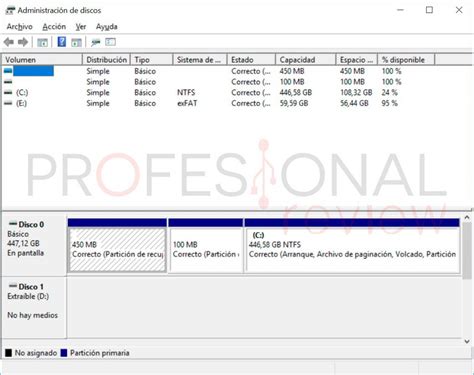
Task: Click the 59,59 GB capacity cell
Action: tap(294, 103)
